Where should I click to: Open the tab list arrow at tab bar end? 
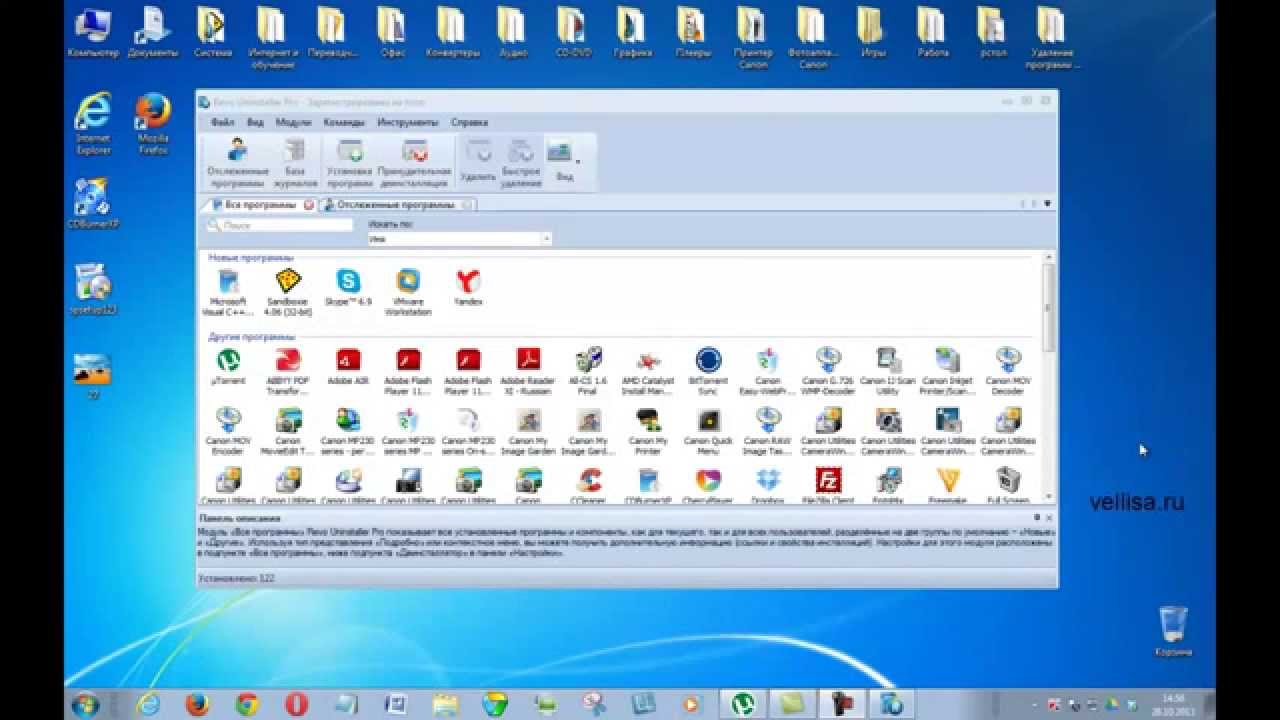click(1047, 204)
